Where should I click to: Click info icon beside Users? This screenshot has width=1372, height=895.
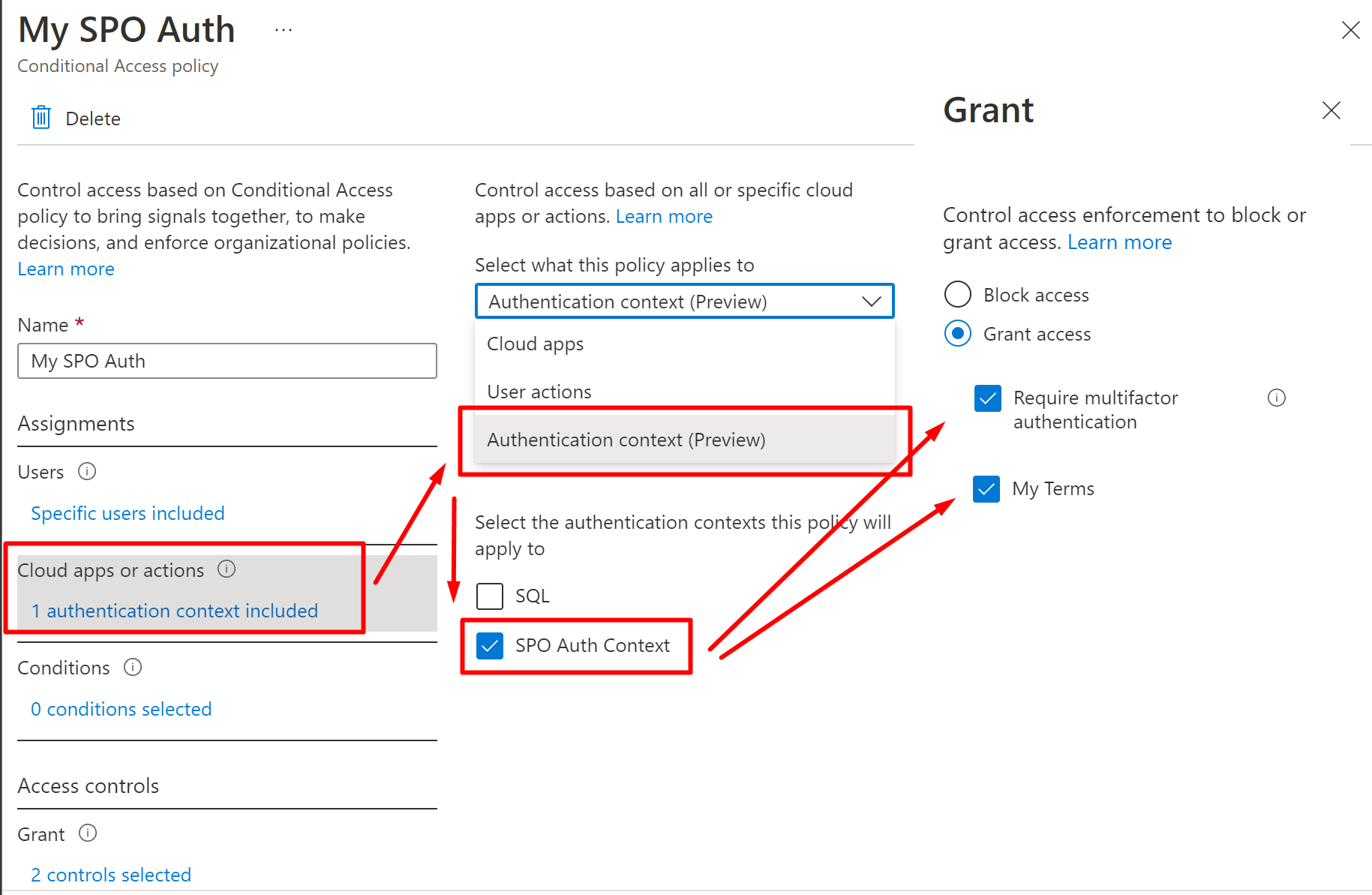point(87,471)
